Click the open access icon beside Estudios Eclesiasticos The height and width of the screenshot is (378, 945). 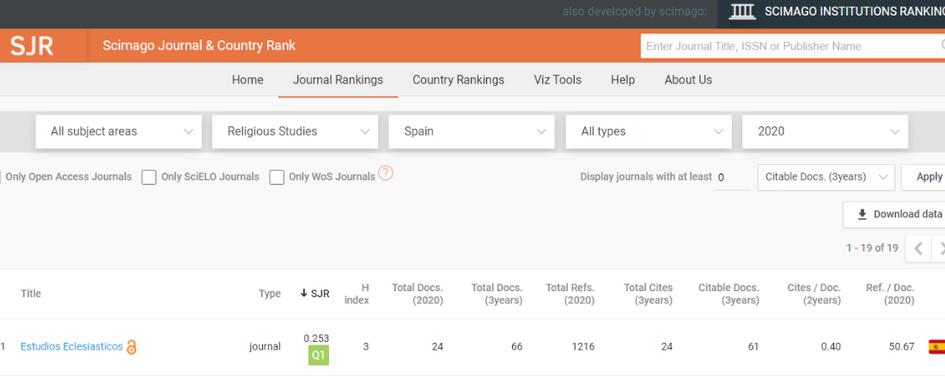coord(131,347)
